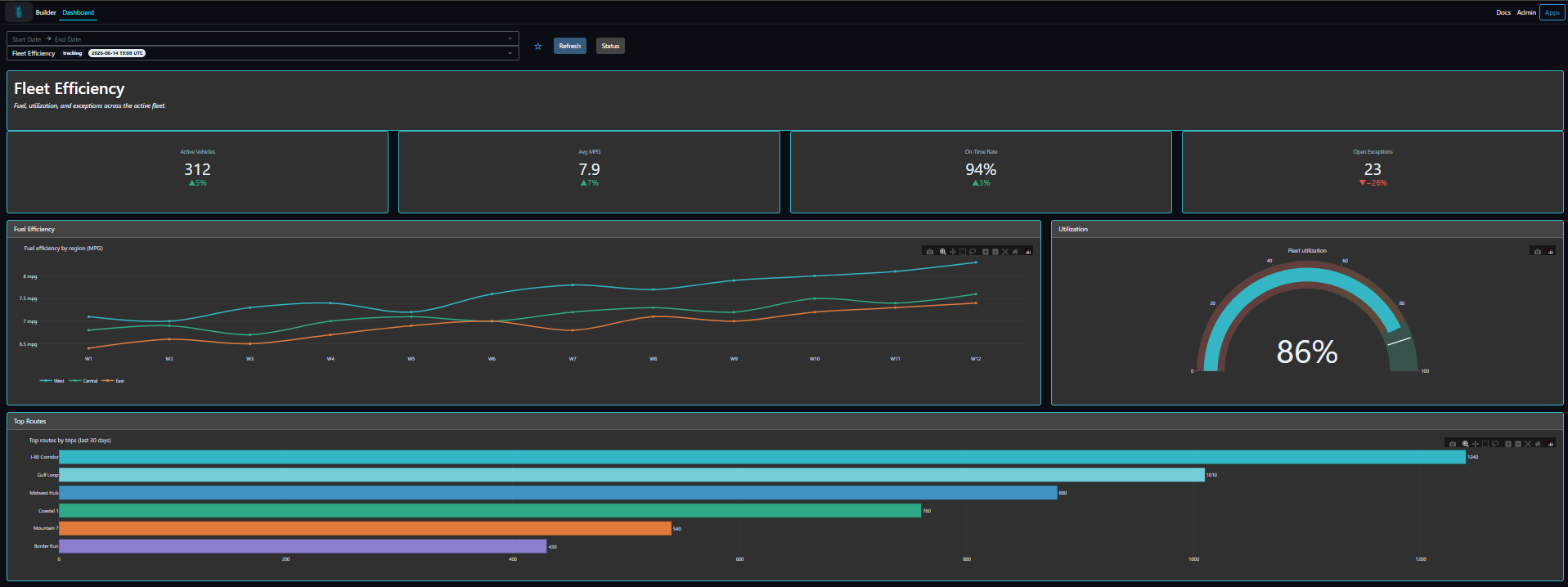
Task: Select Zoom tool in Fuel Efficiency chart toolbar
Action: 943,252
